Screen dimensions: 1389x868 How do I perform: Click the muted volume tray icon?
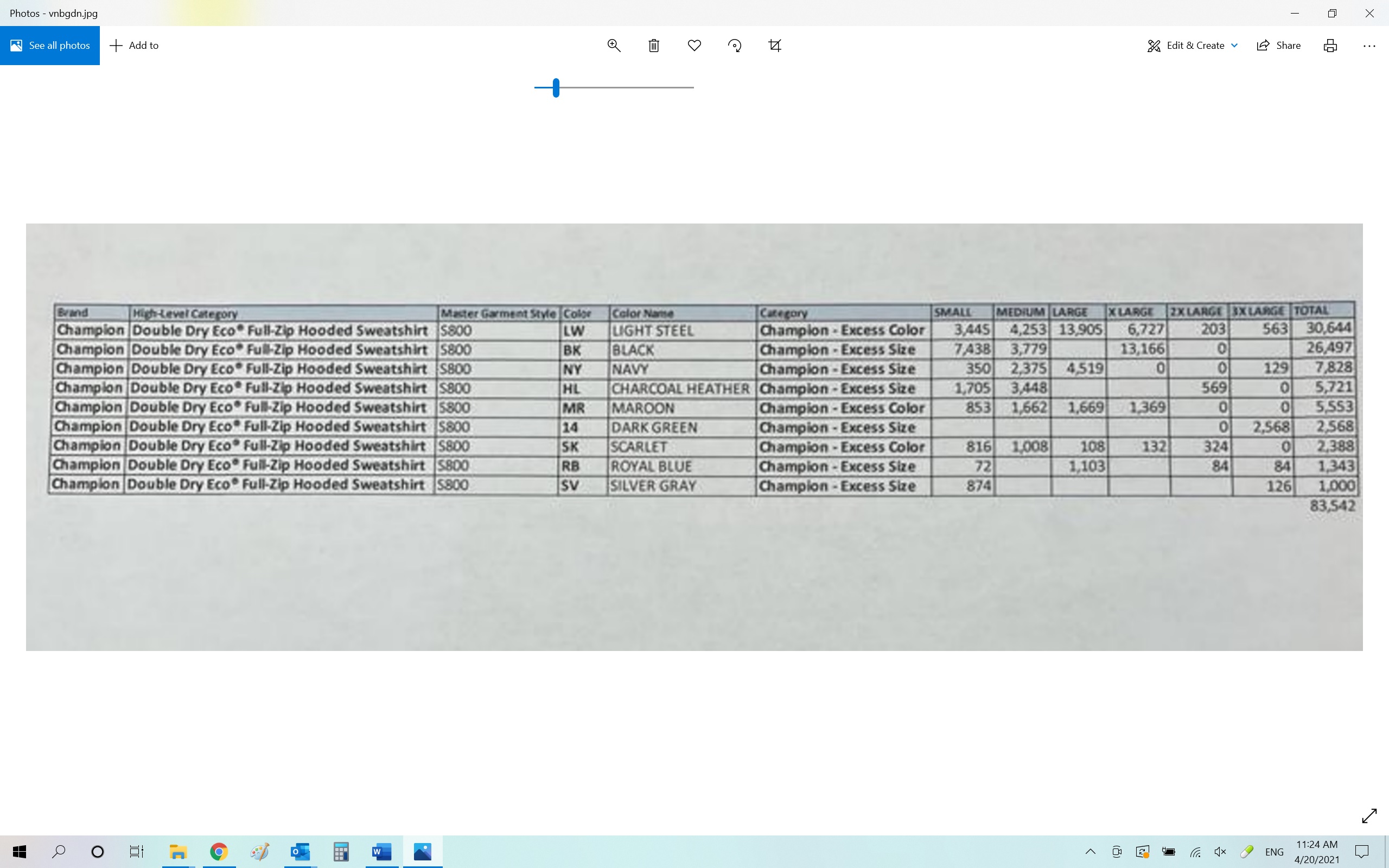click(x=1220, y=852)
